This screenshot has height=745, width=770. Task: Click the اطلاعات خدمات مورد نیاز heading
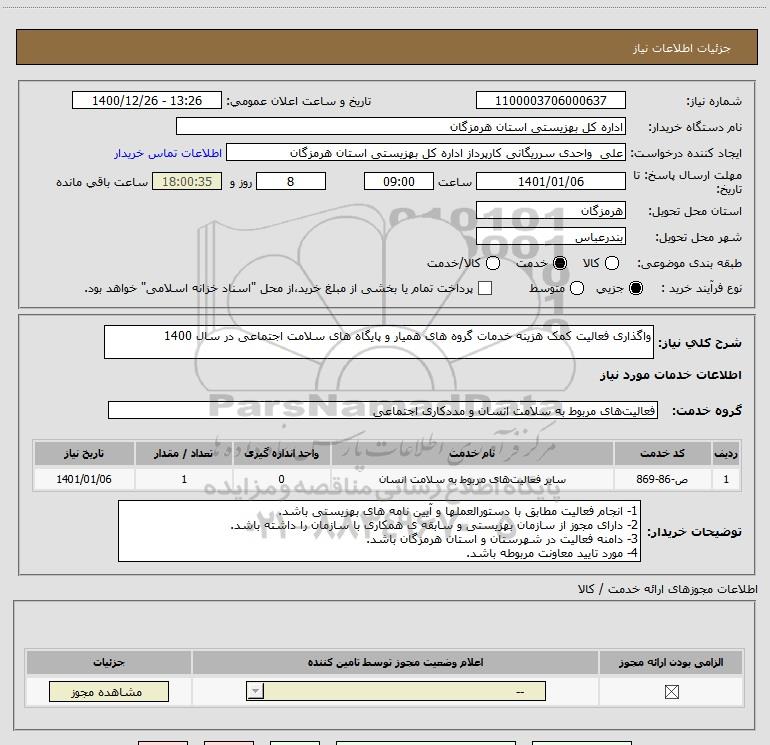click(670, 375)
